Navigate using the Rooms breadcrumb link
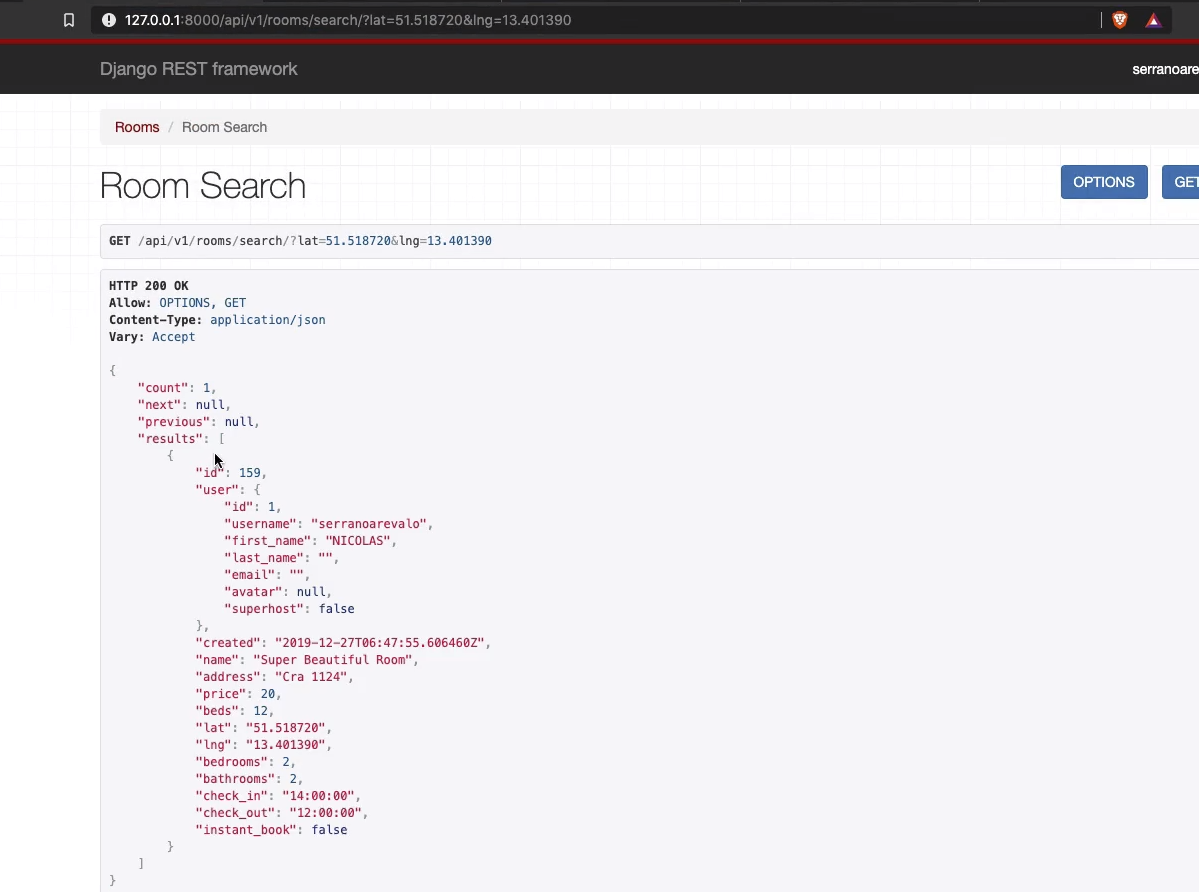Viewport: 1199px width, 892px height. [x=136, y=127]
